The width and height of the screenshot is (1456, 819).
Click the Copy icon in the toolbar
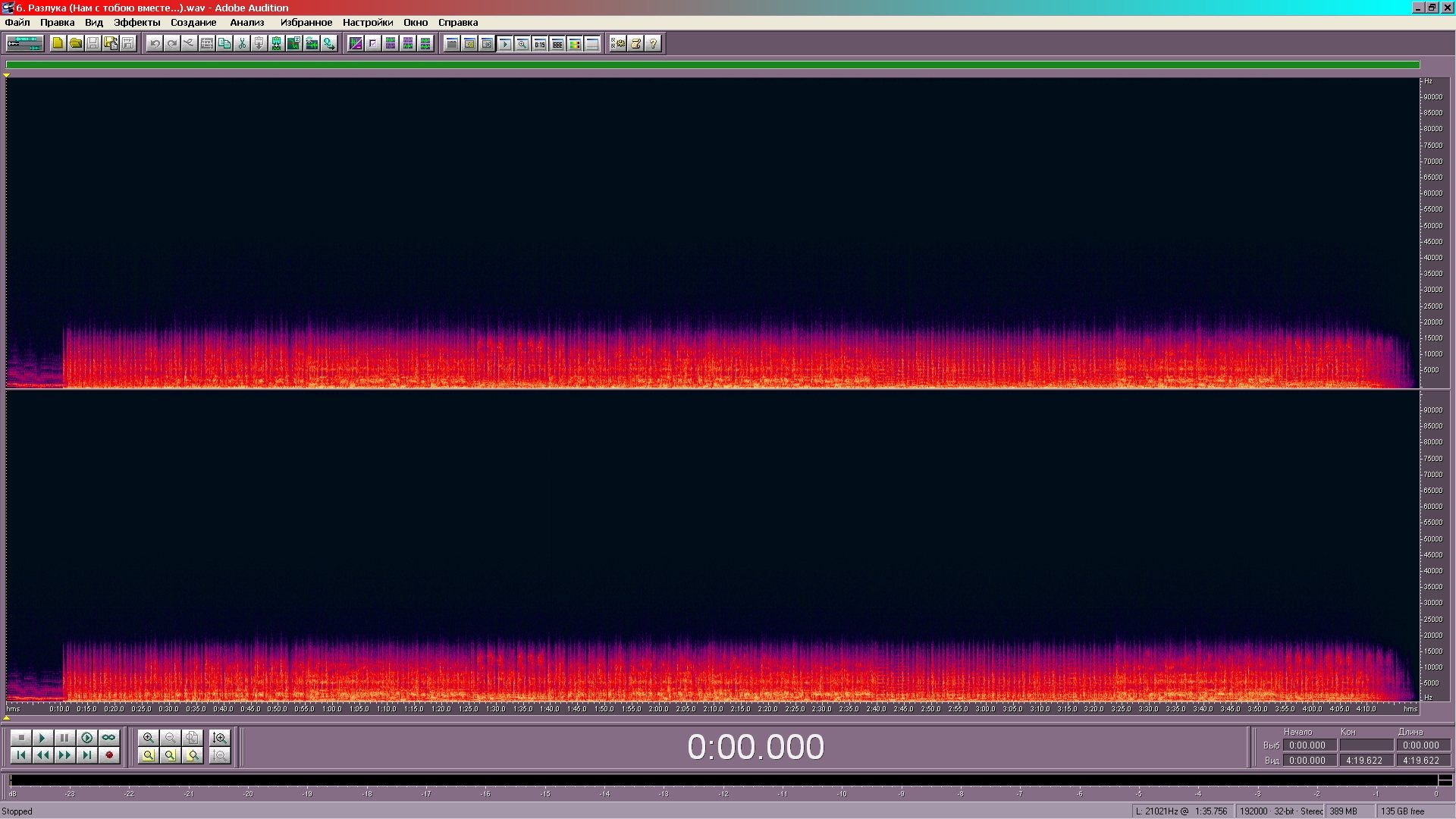[x=224, y=43]
